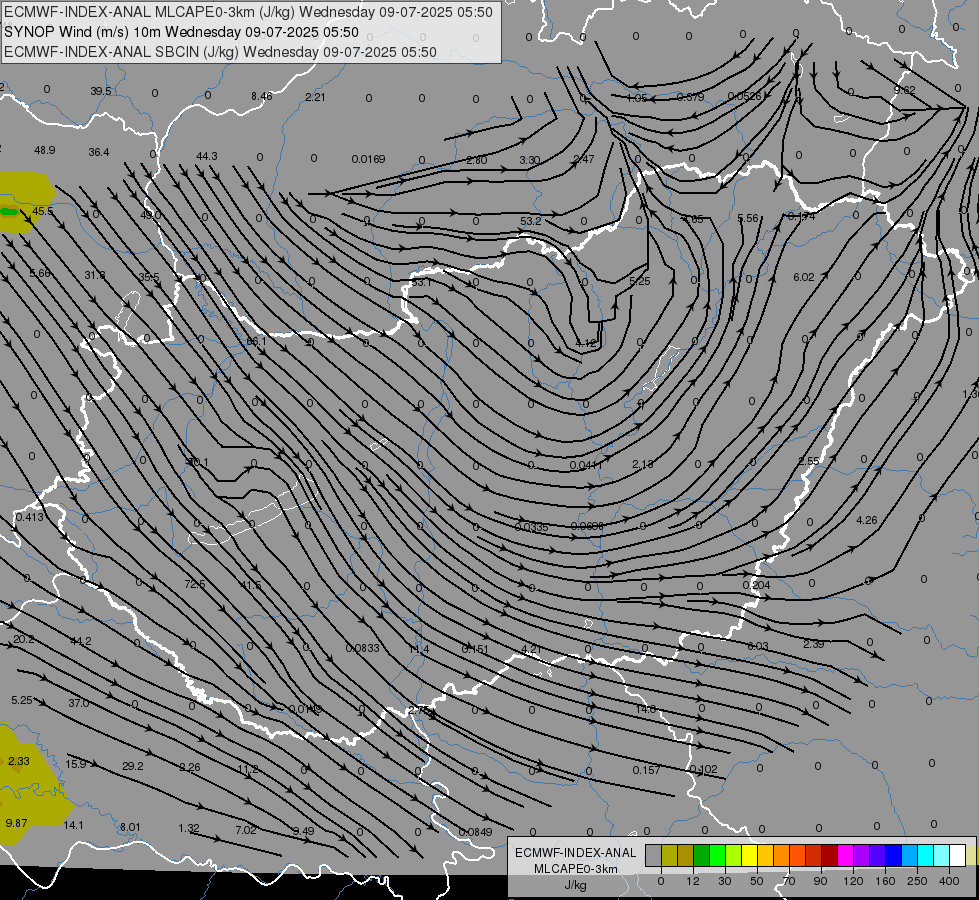Click the 8.46 value on the map
Image resolution: width=979 pixels, height=900 pixels.
point(262,96)
